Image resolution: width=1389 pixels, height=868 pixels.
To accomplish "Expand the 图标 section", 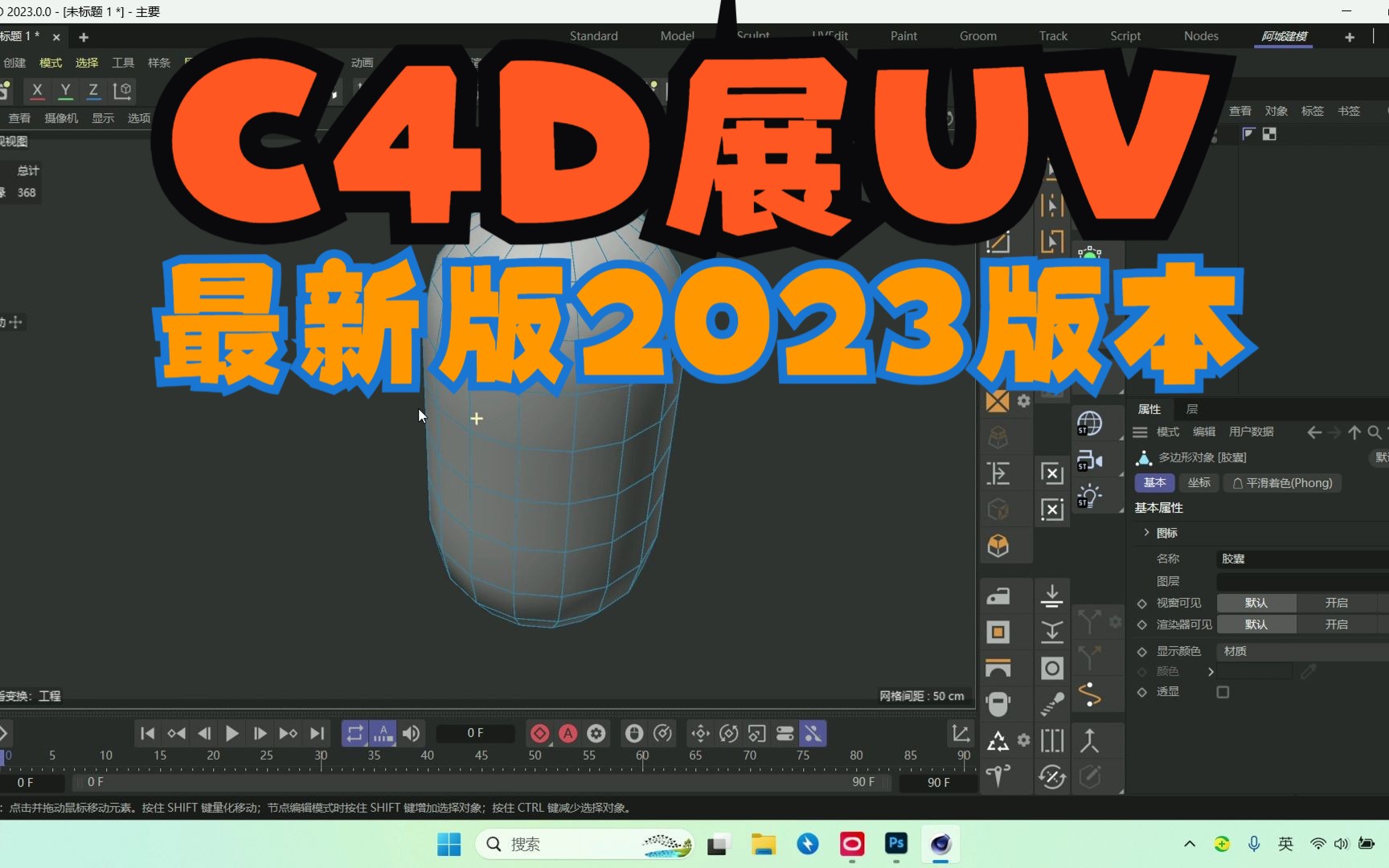I will pyautogui.click(x=1146, y=533).
